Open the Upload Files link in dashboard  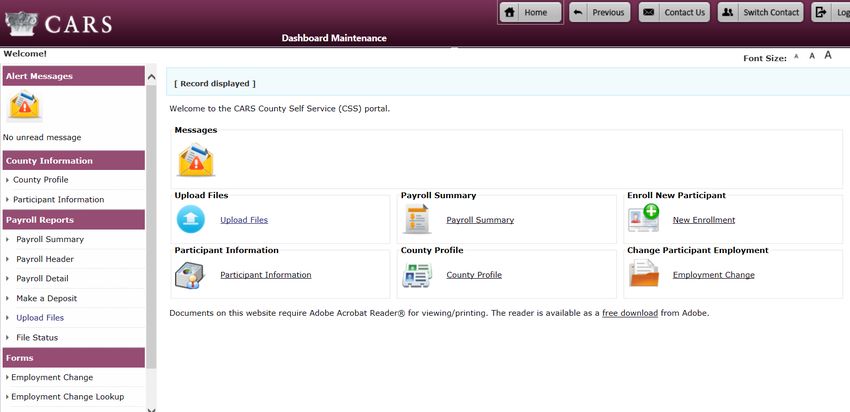[x=244, y=220]
